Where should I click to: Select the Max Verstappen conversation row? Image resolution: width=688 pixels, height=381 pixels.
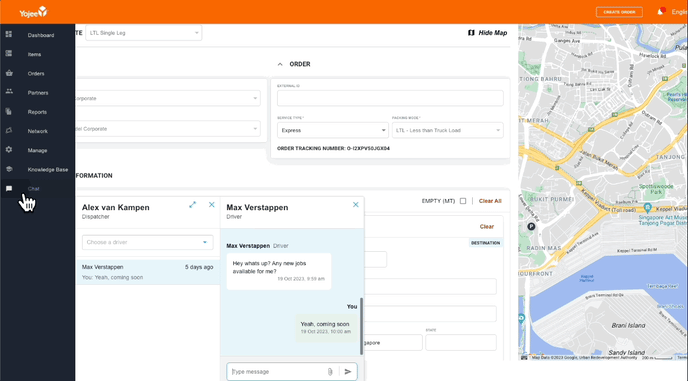148,272
